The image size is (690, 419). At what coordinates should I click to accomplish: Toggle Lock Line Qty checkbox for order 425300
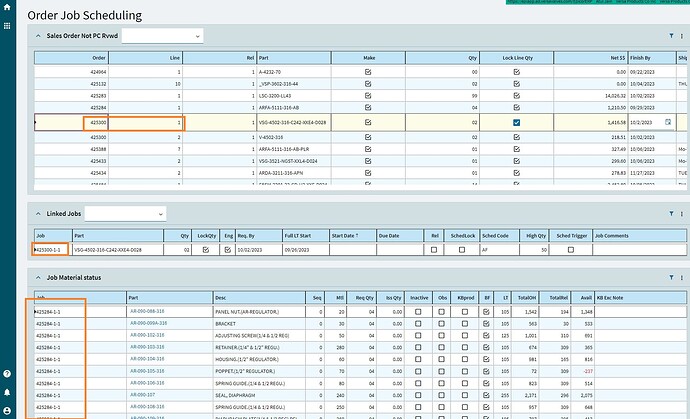coord(516,122)
